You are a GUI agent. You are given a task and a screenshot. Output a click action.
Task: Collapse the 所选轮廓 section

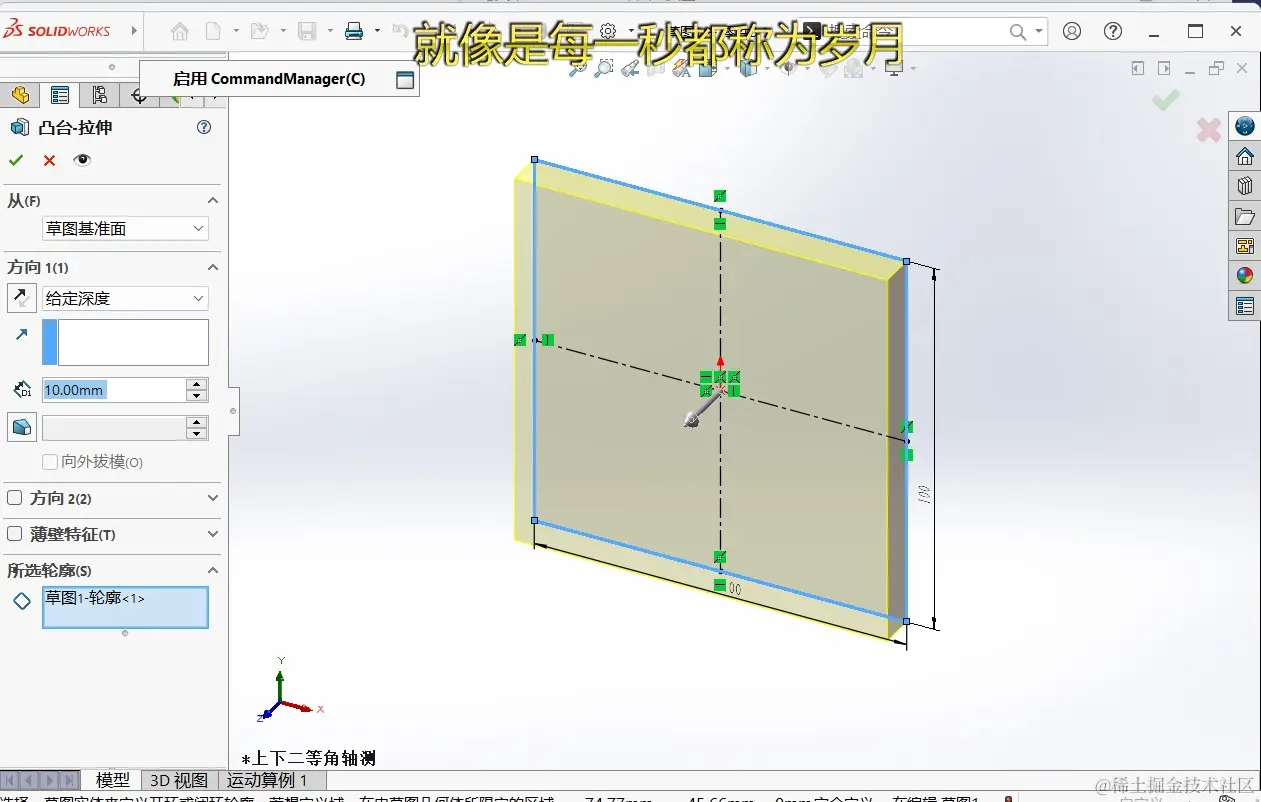coord(212,570)
